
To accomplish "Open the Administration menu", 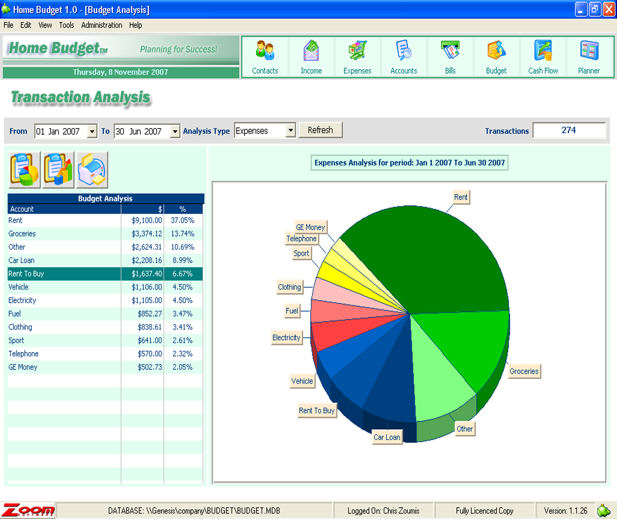I will 102,25.
